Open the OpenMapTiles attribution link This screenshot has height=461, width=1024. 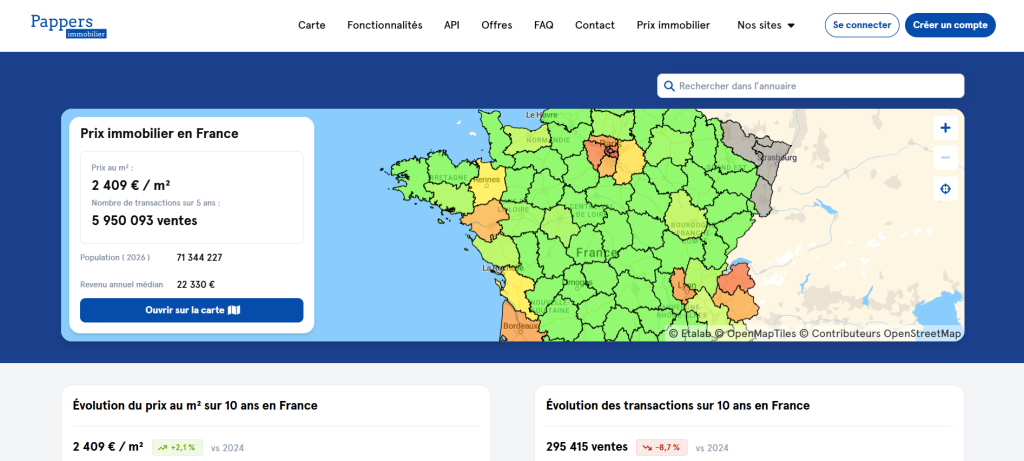755,334
